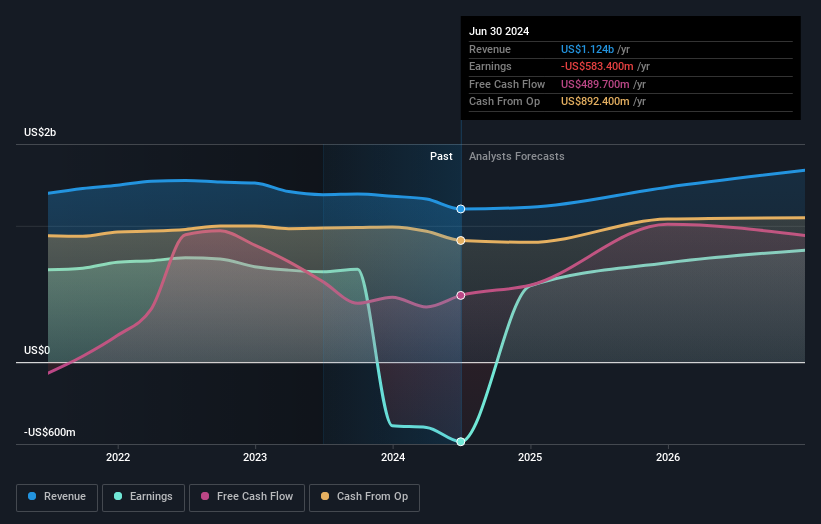Click the US$489.700m free cash flow value
This screenshot has height=524, width=821.
595,84
